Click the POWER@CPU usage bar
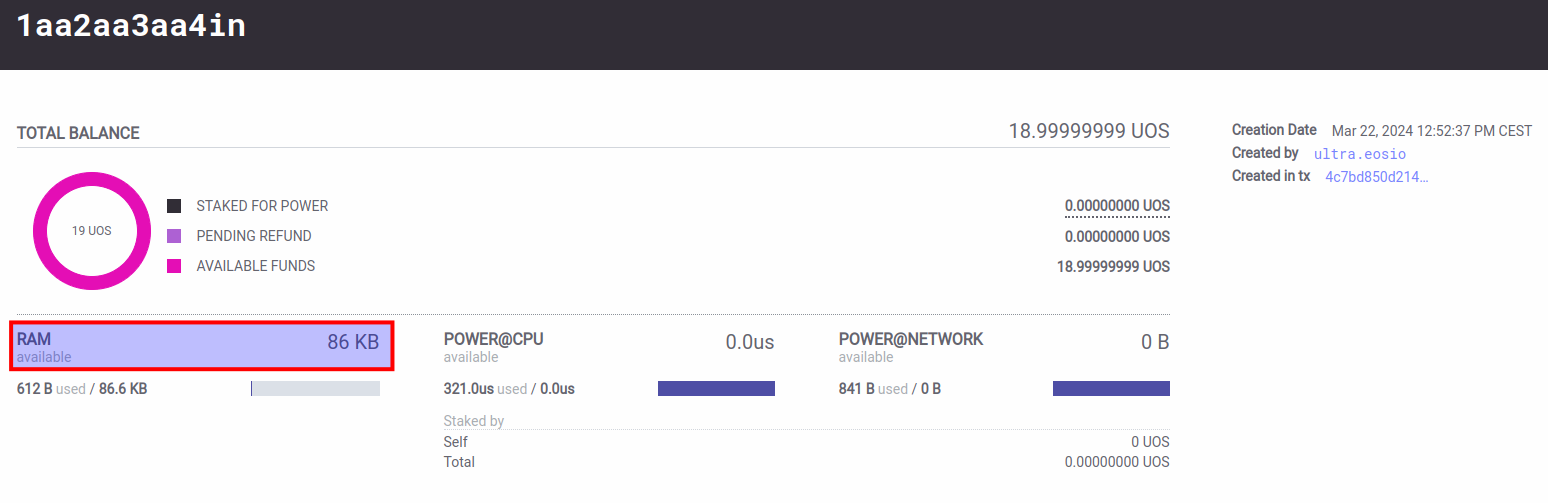Viewport: 1548px width, 503px height. pos(716,389)
